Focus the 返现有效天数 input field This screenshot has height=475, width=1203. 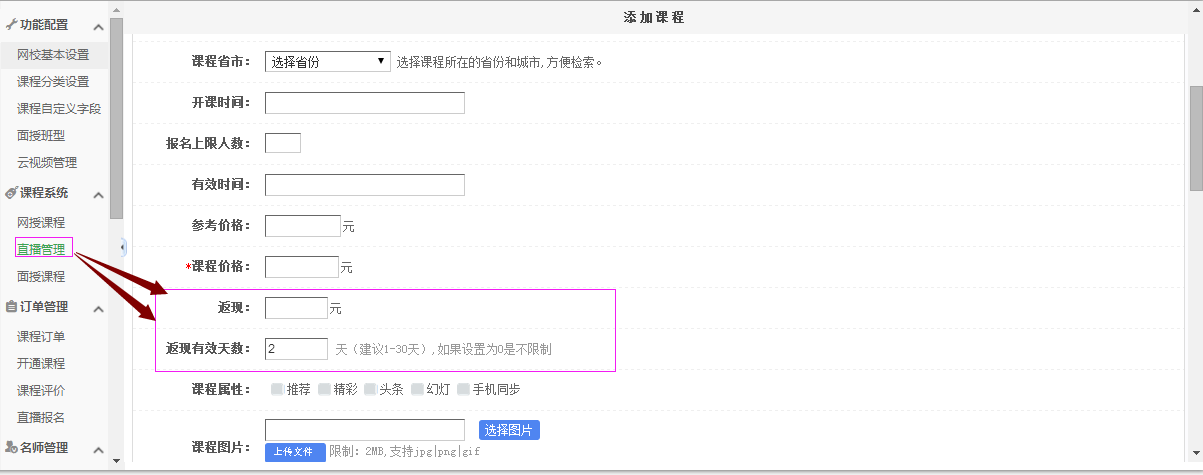296,349
